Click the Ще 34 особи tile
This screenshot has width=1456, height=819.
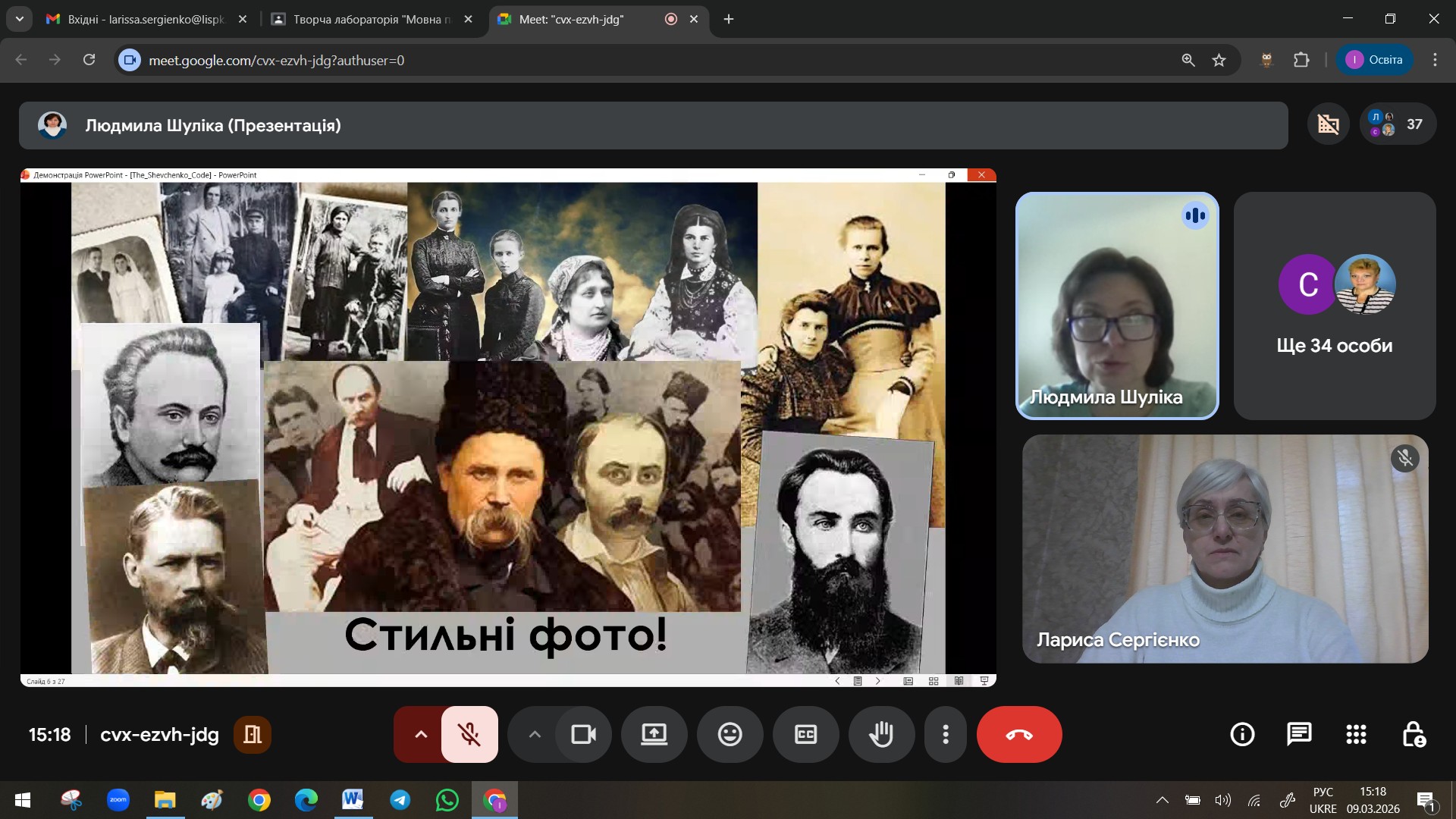click(x=1334, y=306)
